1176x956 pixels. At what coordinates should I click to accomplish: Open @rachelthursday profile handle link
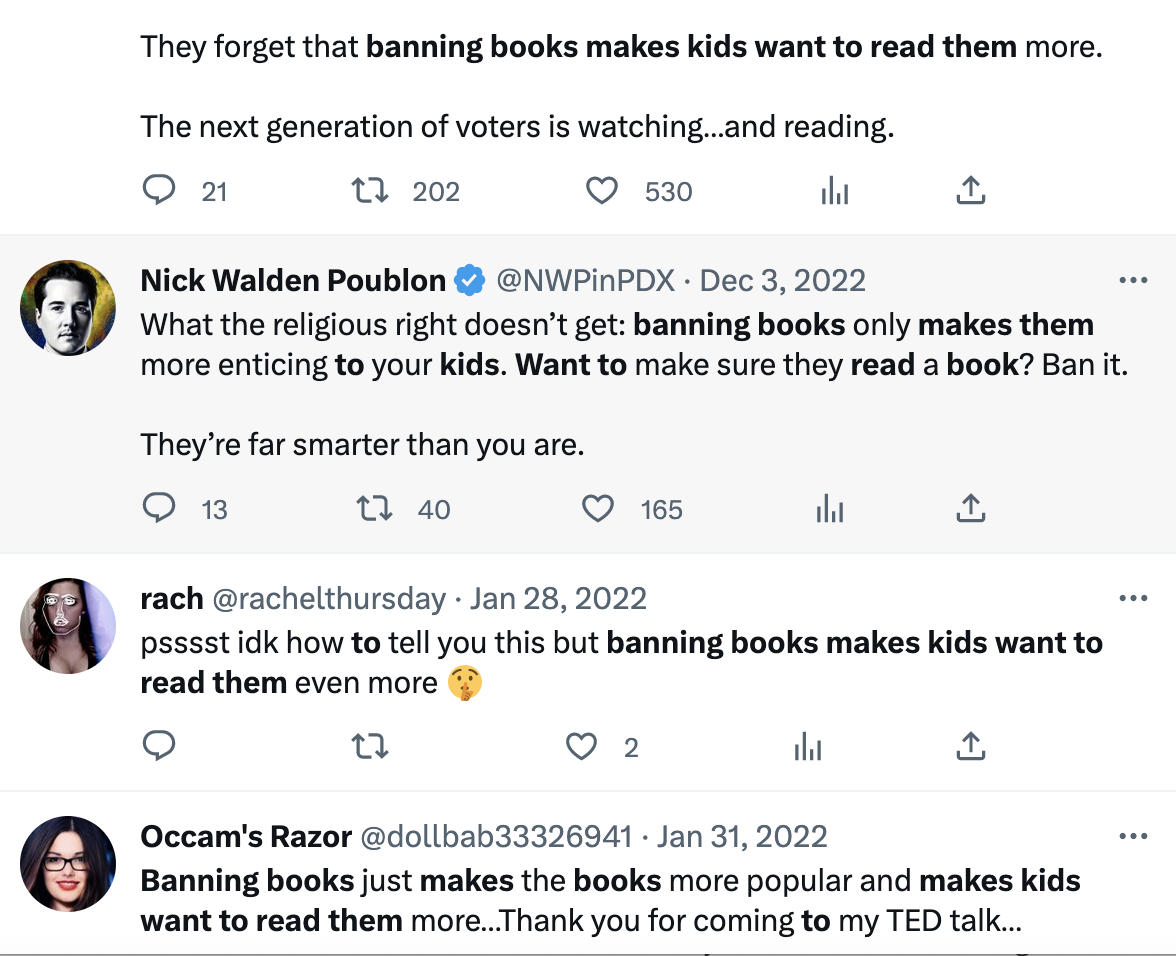329,598
